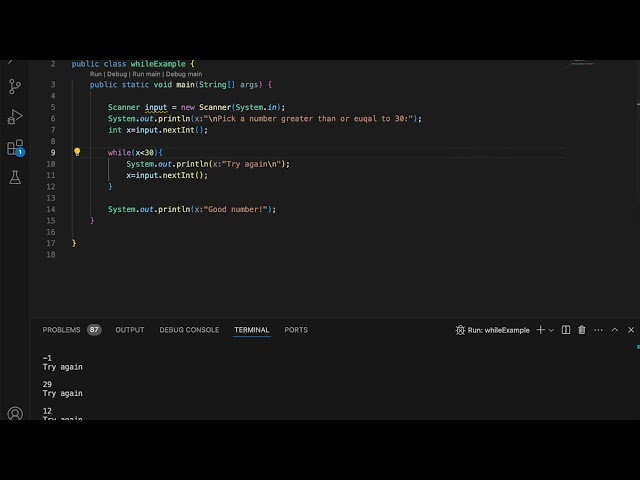Open the launch profile dropdown chevron
The height and width of the screenshot is (480, 640).
coord(551,330)
